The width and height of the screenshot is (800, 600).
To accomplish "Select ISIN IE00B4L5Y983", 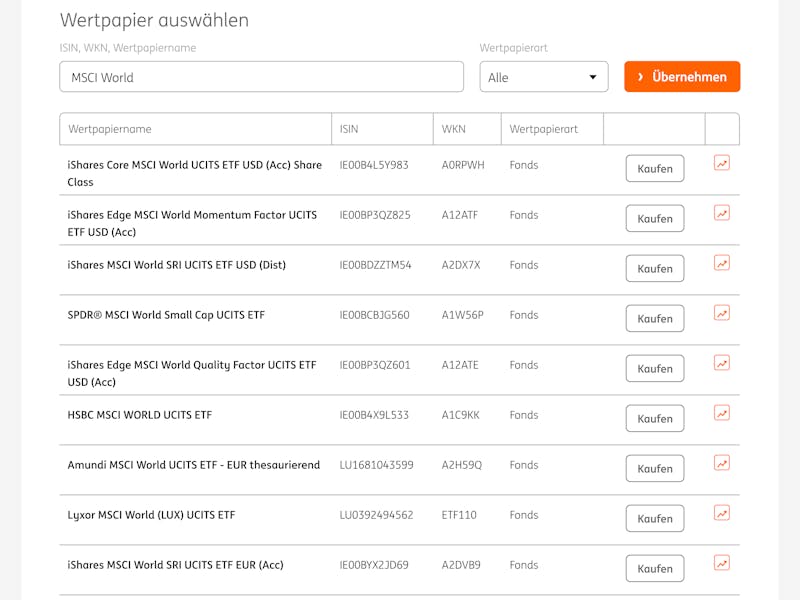I will (x=374, y=165).
